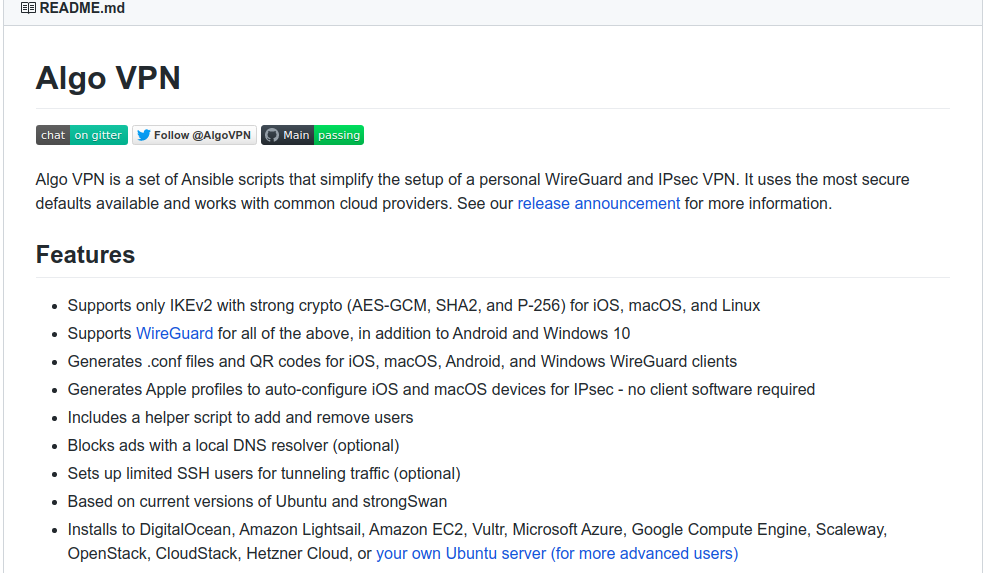Open the green "passing" build status
This screenshot has width=987, height=573.
click(339, 135)
